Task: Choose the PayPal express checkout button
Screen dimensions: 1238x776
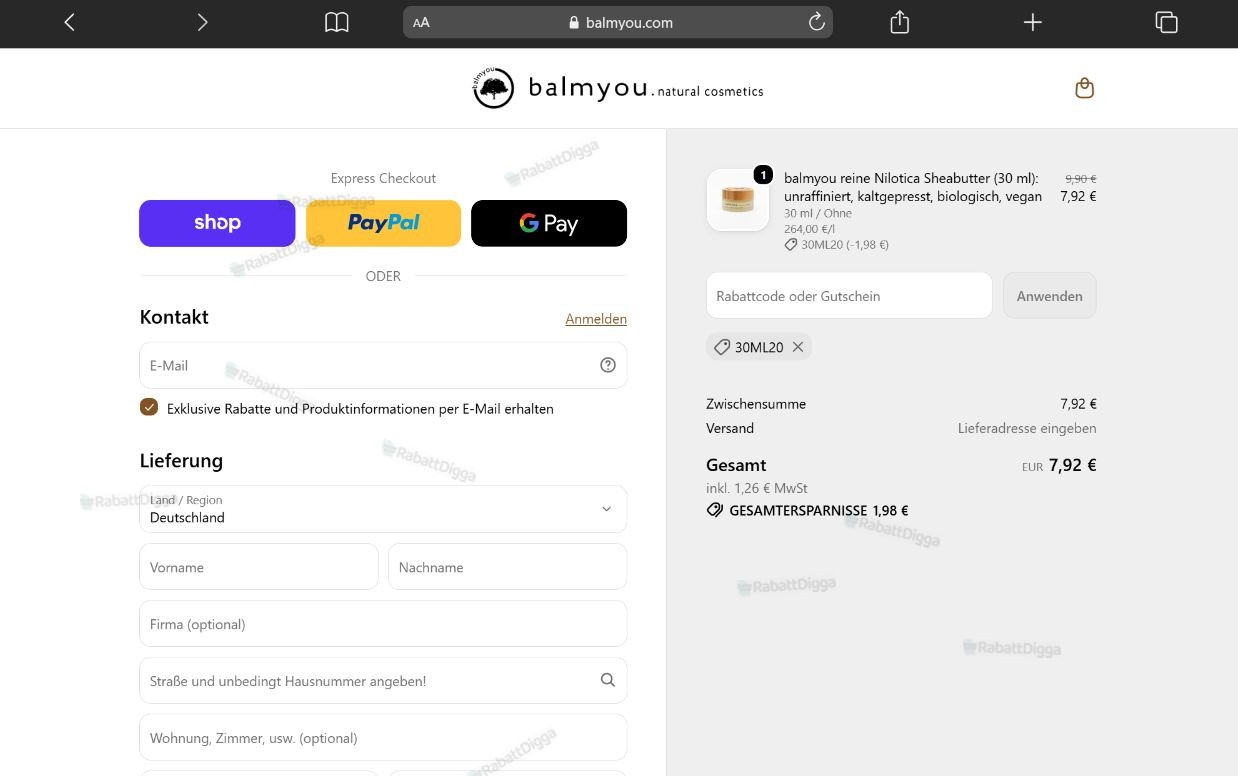Action: (x=383, y=223)
